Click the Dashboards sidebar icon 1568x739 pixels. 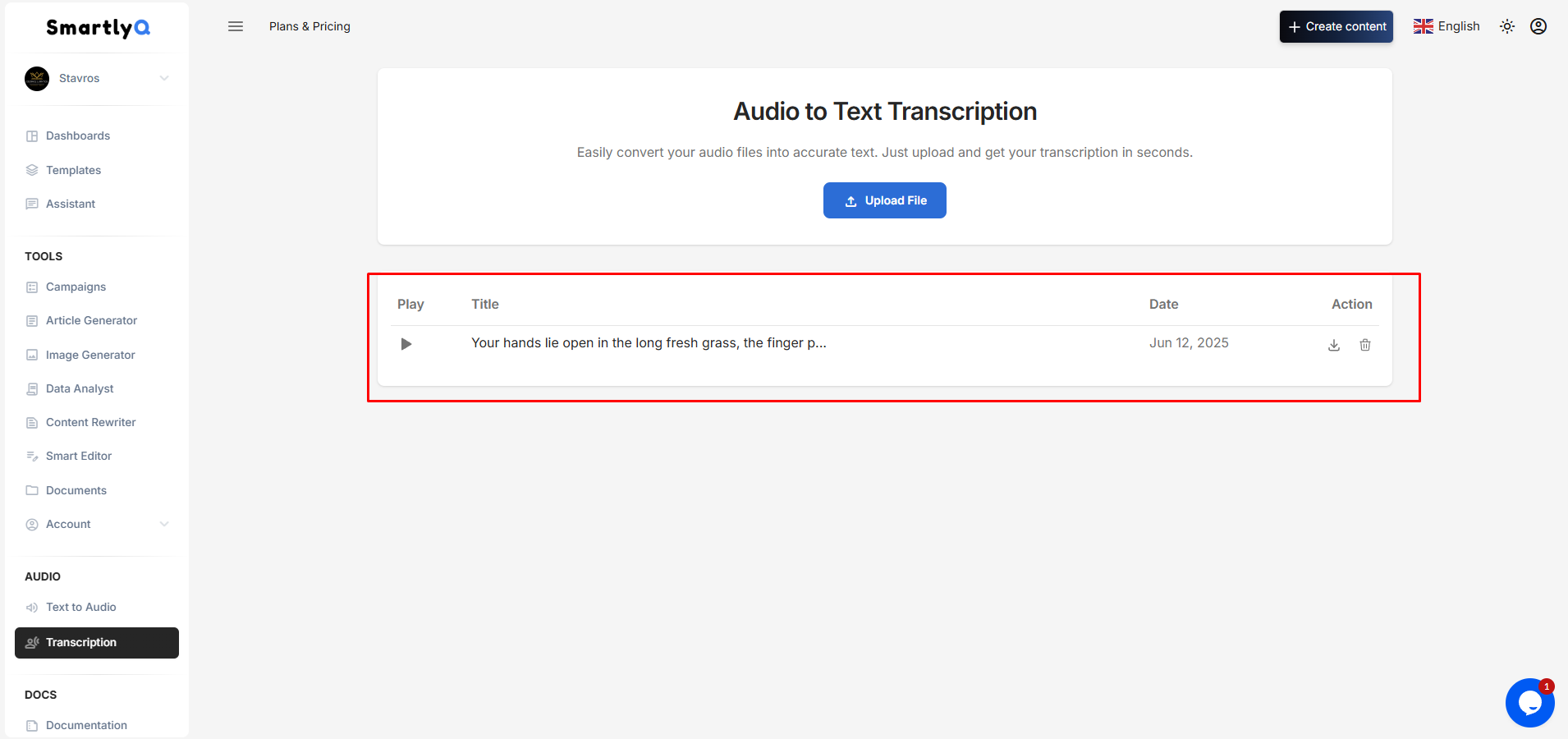coord(32,136)
